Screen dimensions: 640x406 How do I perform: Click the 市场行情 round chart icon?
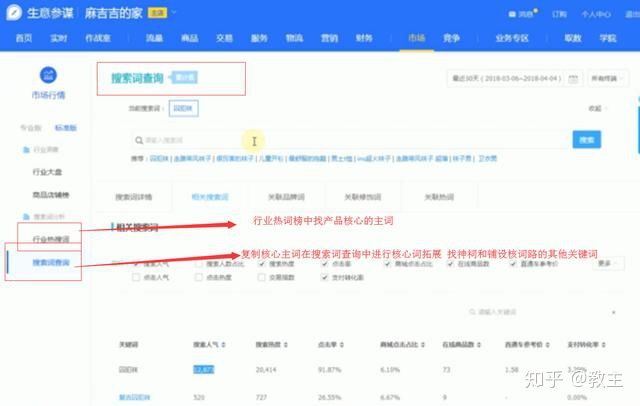coord(46,75)
